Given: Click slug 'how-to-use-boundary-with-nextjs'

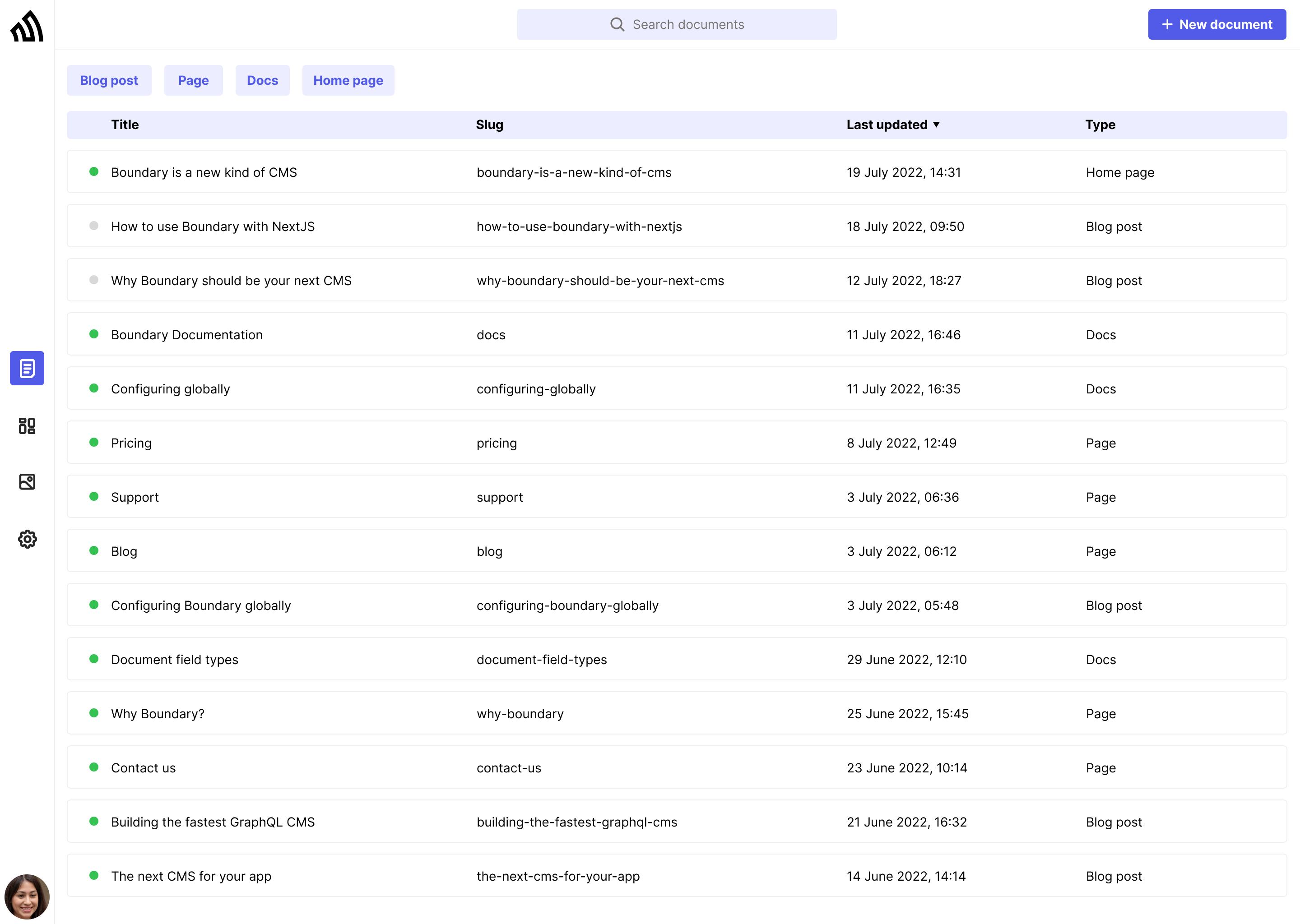Looking at the screenshot, I should [x=579, y=226].
